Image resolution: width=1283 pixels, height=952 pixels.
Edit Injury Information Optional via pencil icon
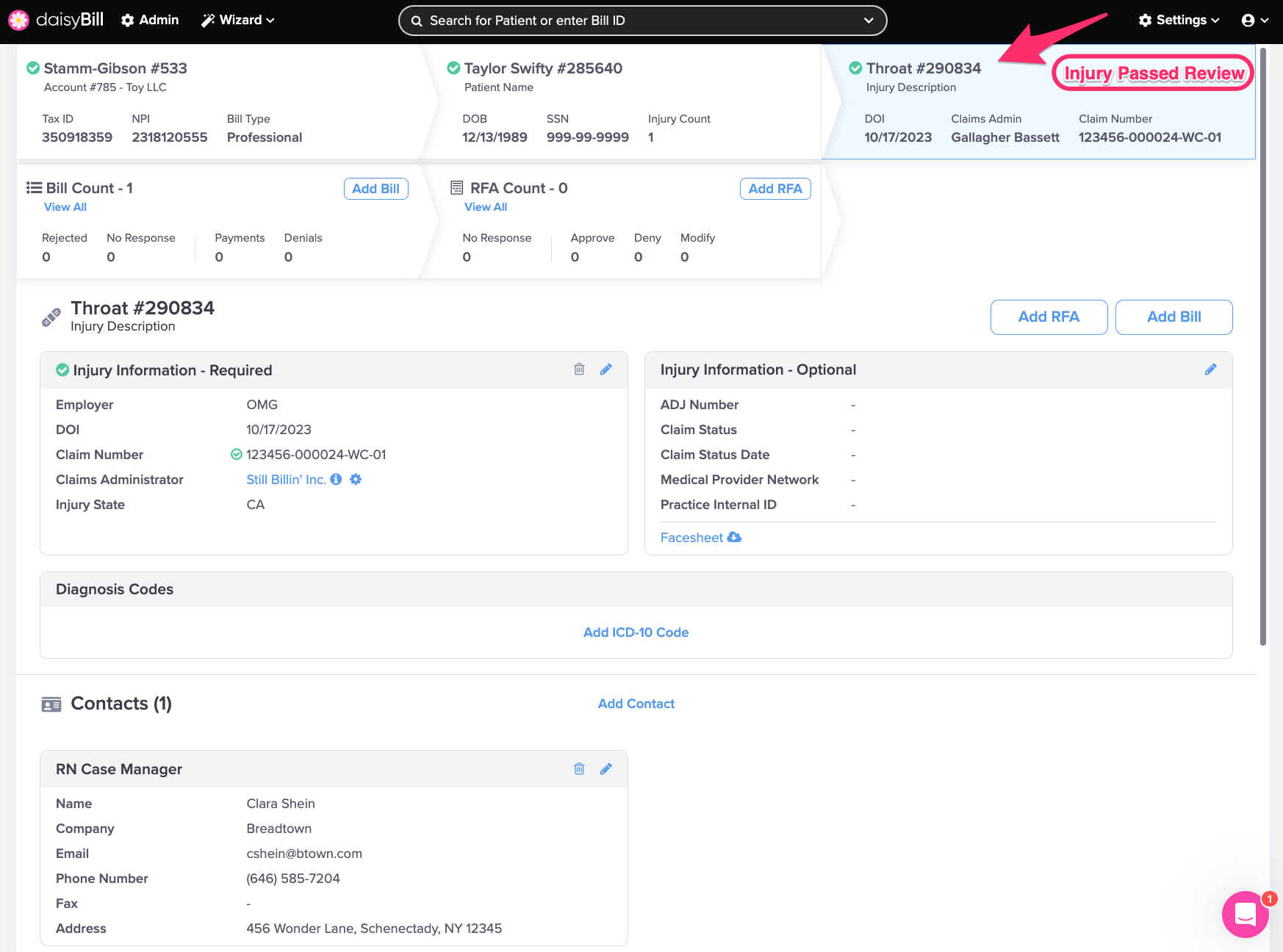click(1210, 369)
